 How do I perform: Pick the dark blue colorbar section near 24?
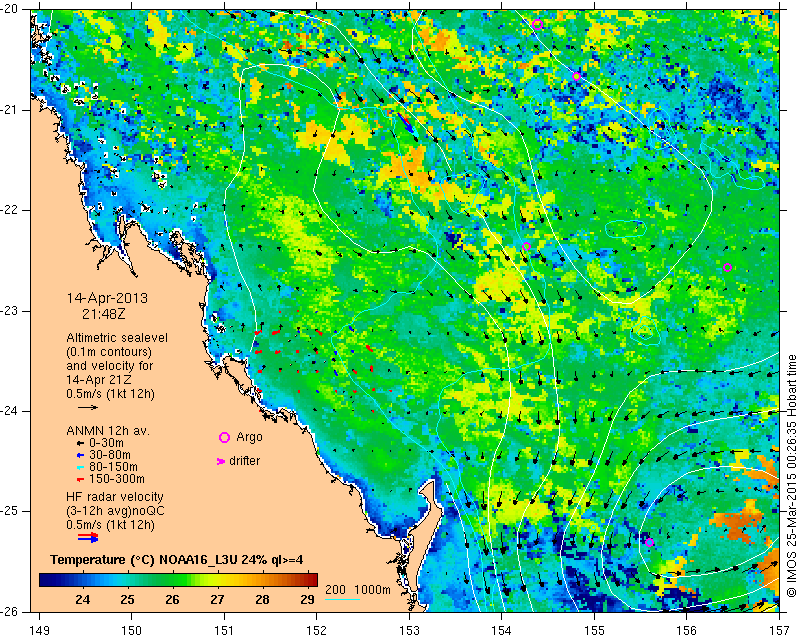click(x=82, y=580)
